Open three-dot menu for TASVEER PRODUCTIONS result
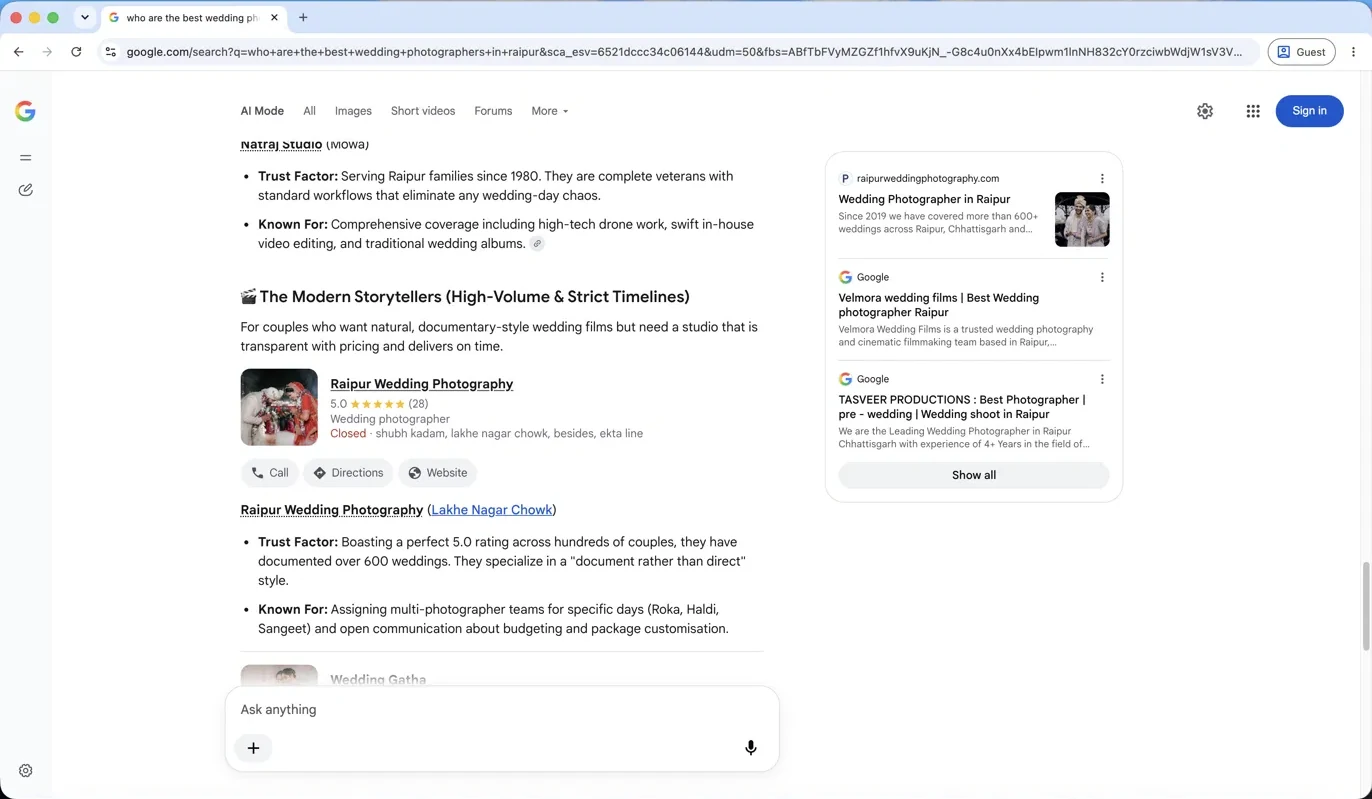The image size is (1372, 799). (x=1102, y=380)
